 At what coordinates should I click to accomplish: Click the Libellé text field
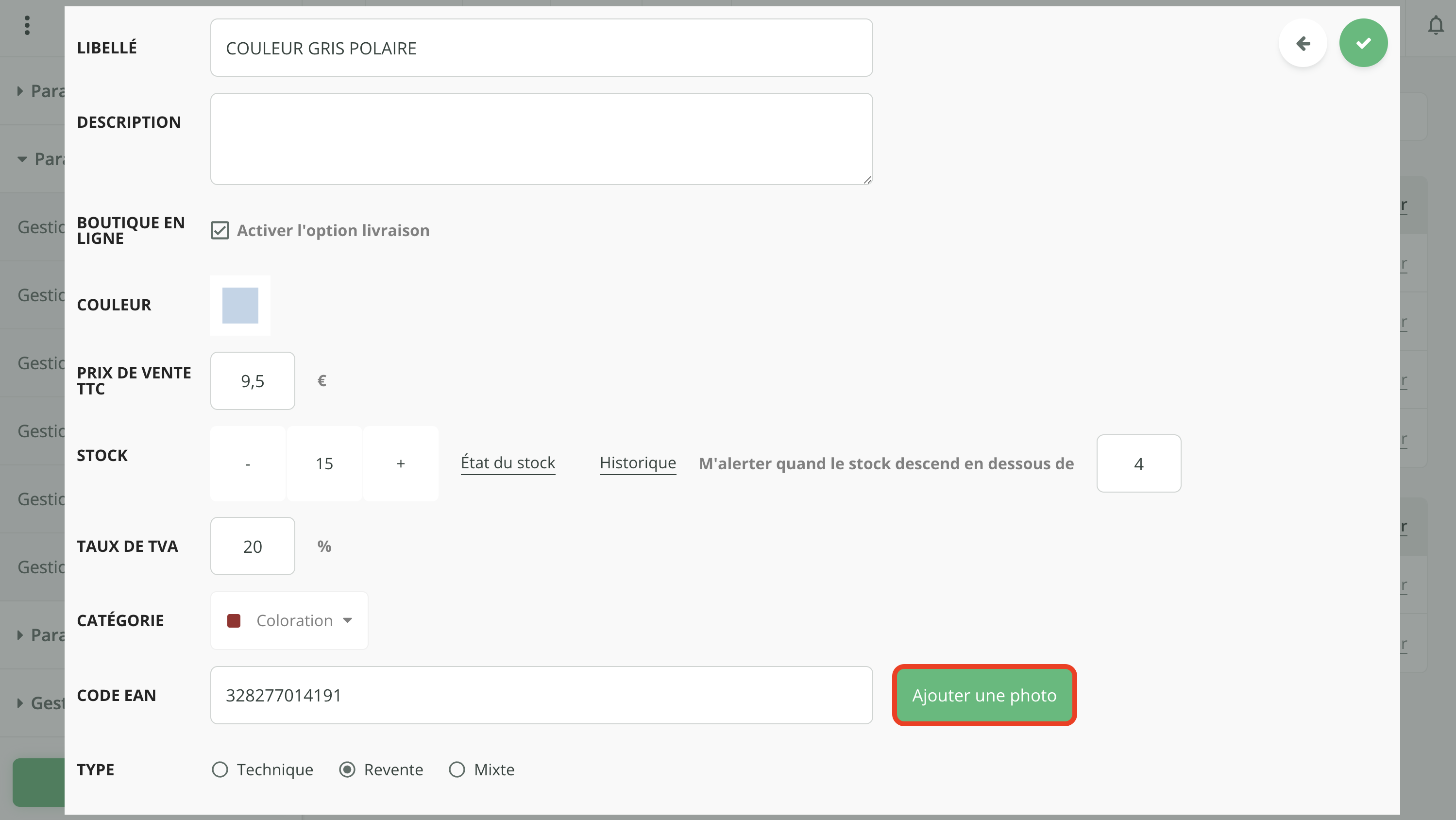pos(541,48)
